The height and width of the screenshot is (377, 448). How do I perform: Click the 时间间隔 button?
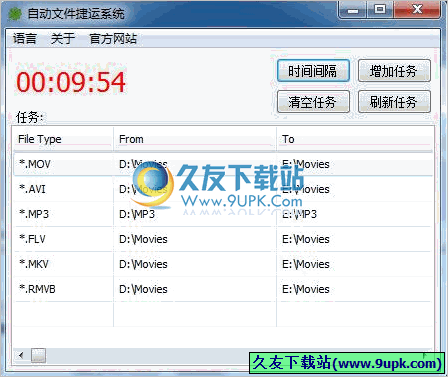[313, 71]
